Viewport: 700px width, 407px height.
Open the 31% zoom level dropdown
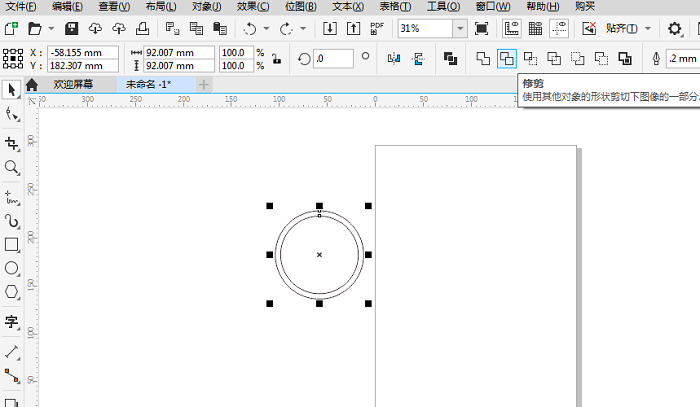459,29
